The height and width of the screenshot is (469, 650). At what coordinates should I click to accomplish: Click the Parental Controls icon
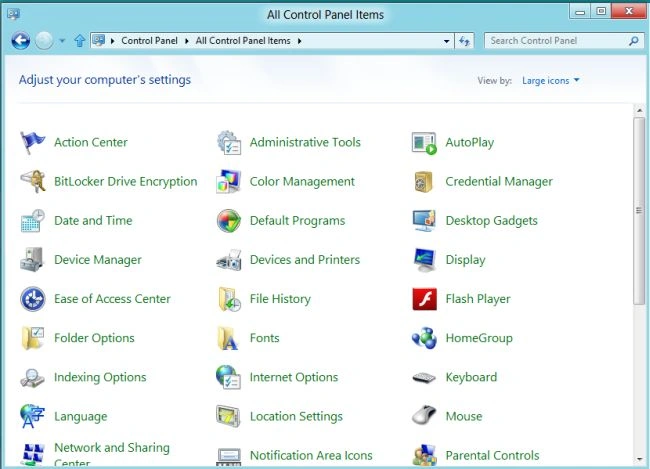424,455
